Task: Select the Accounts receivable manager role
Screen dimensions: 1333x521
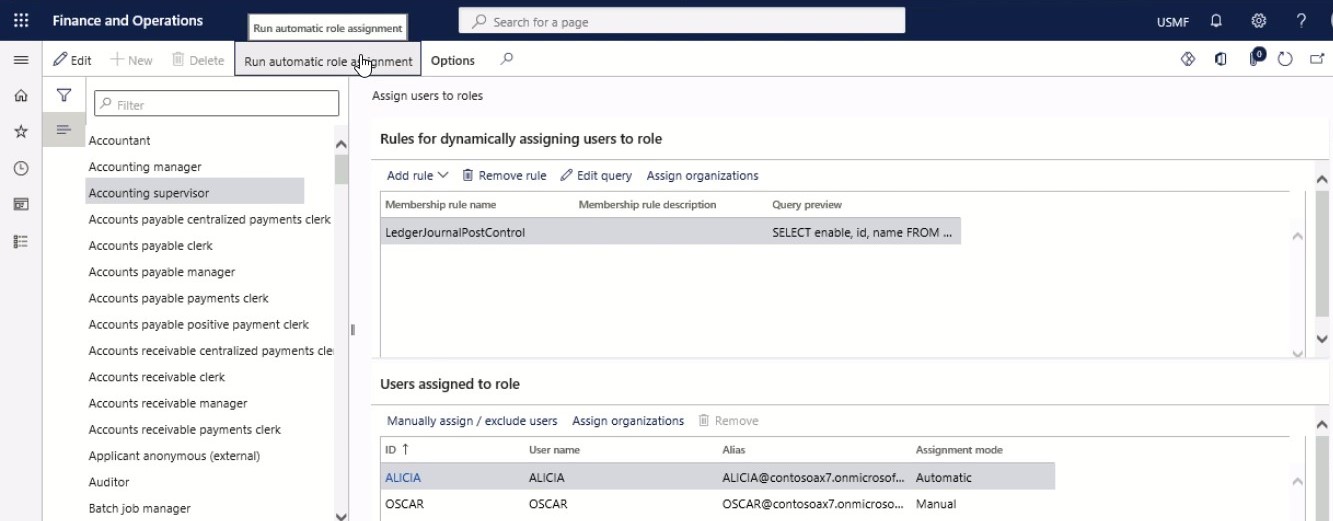Action: tap(167, 404)
